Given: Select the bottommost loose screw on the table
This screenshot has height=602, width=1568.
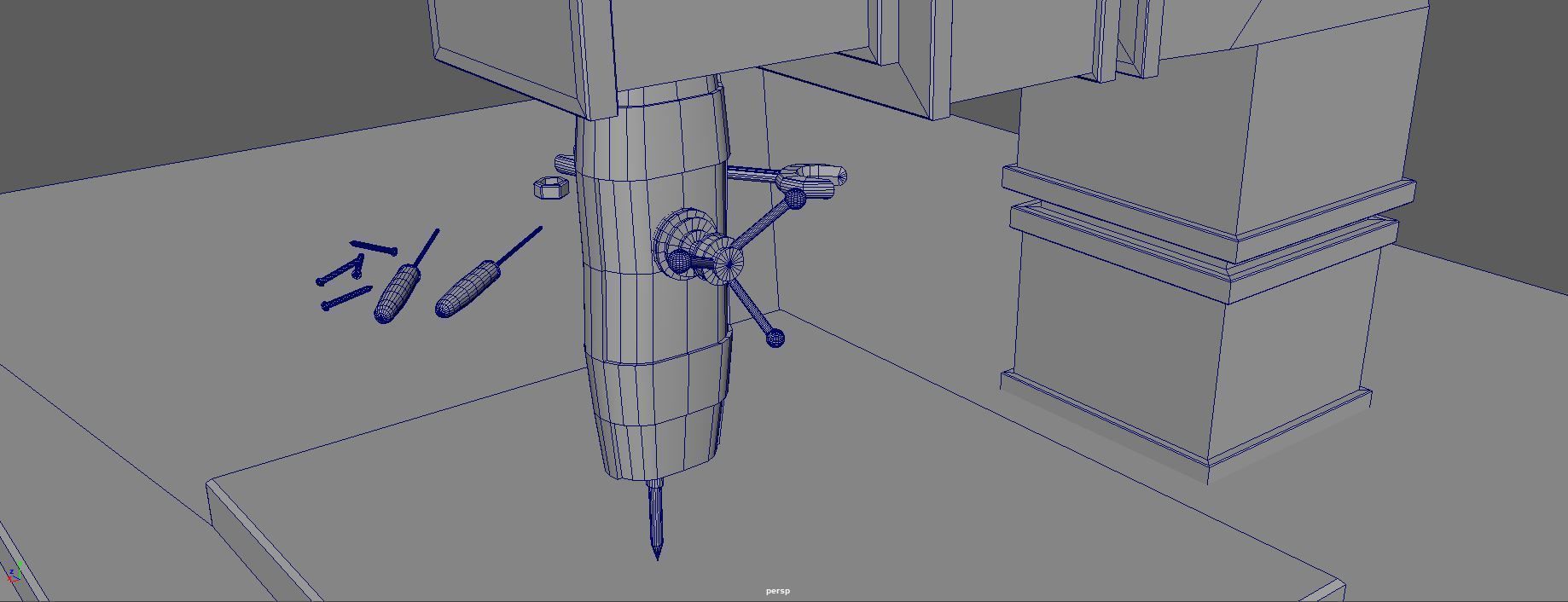Looking at the screenshot, I should click(x=346, y=298).
